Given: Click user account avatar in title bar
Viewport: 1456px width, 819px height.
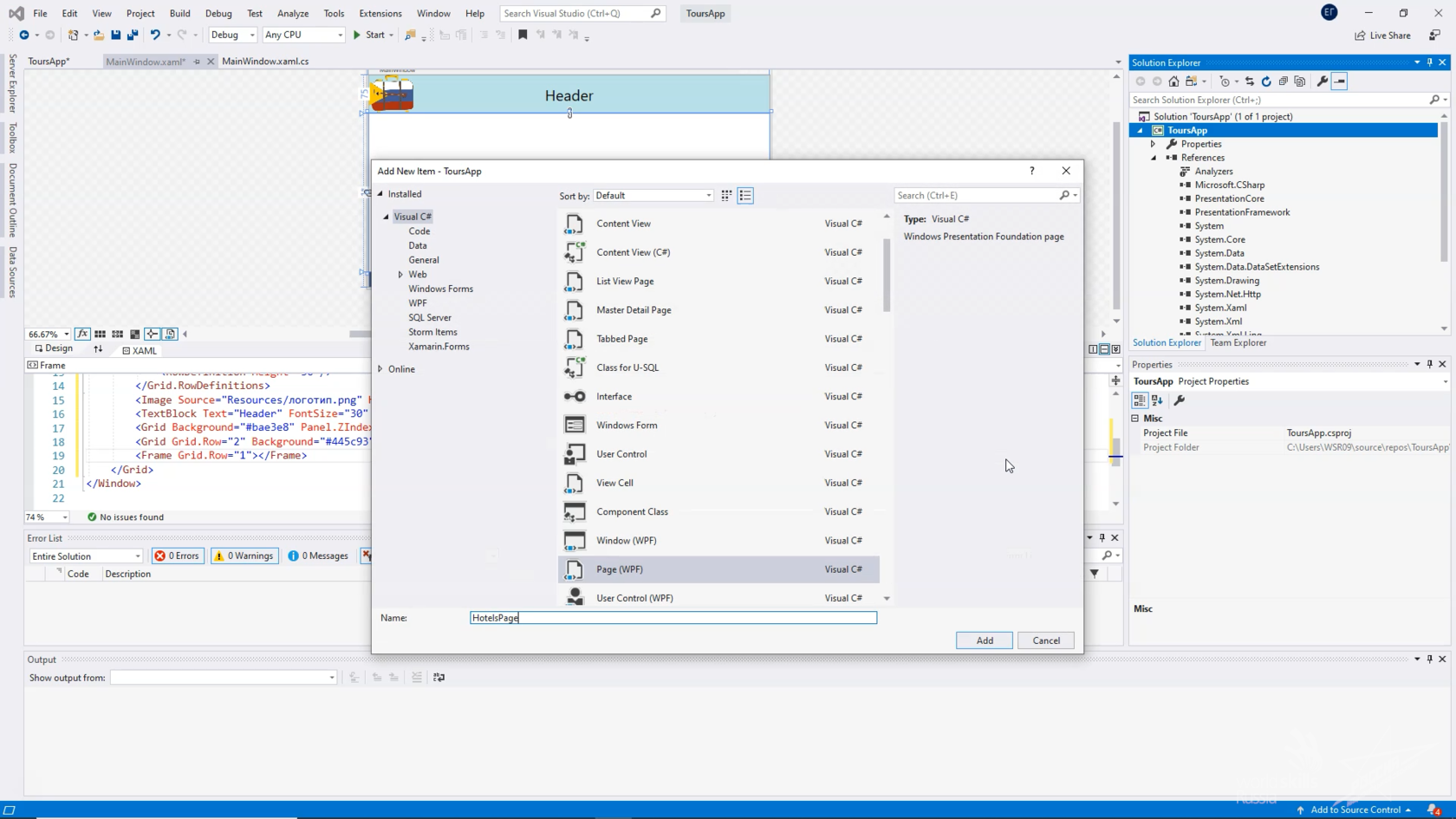Looking at the screenshot, I should coord(1329,12).
